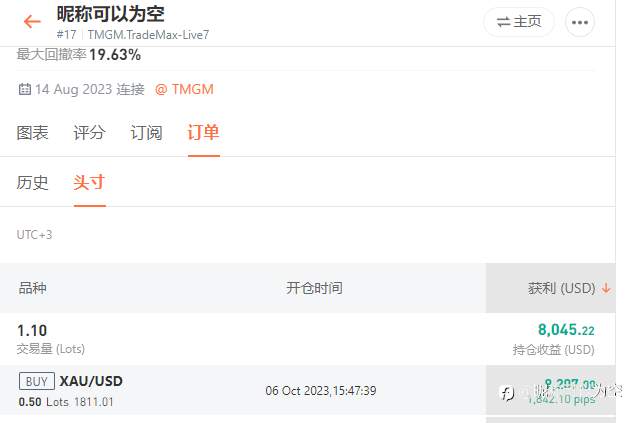Click the 开仓时间 column header
Image resolution: width=630 pixels, height=423 pixels.
(314, 288)
